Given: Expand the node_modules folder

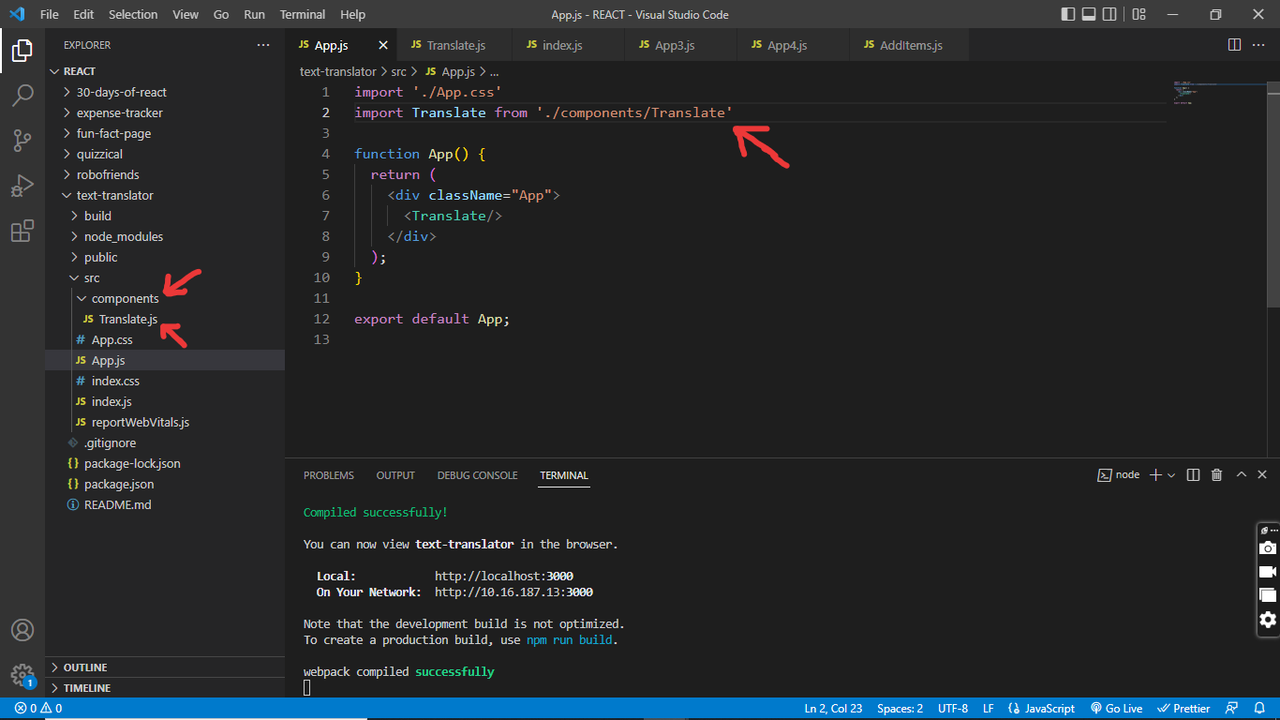Looking at the screenshot, I should tap(165, 236).
